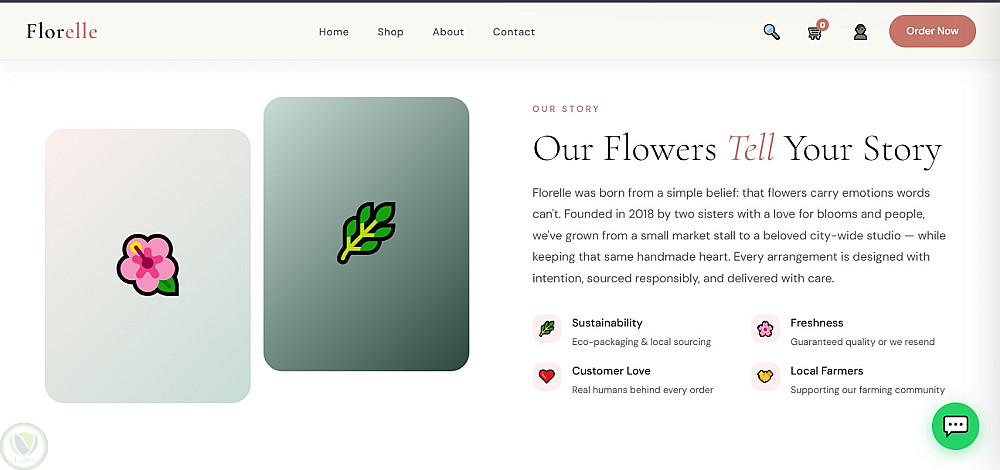Open the search magnifier icon

coord(771,32)
